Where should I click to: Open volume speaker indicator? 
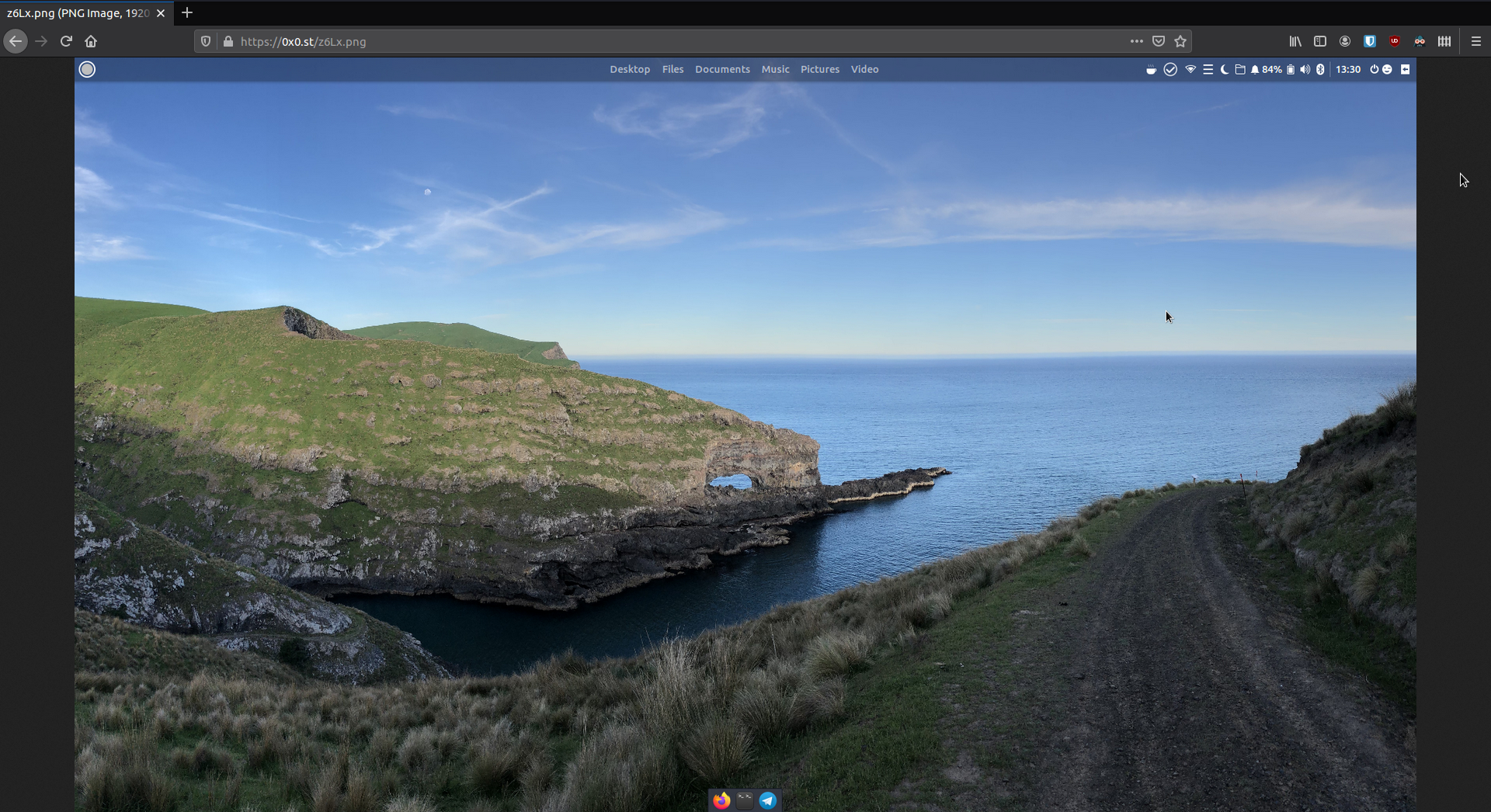click(x=1305, y=70)
